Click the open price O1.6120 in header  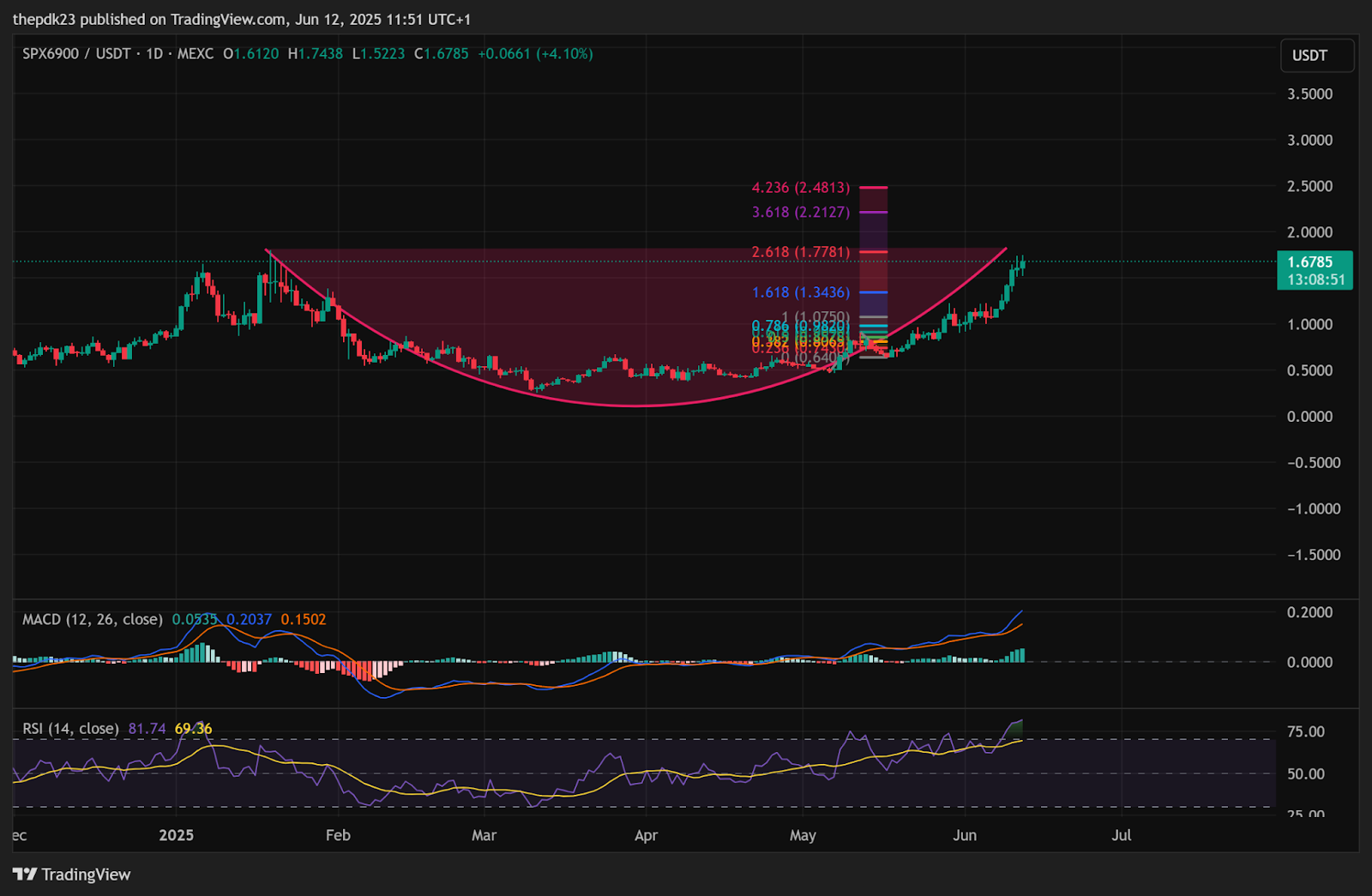(x=250, y=53)
